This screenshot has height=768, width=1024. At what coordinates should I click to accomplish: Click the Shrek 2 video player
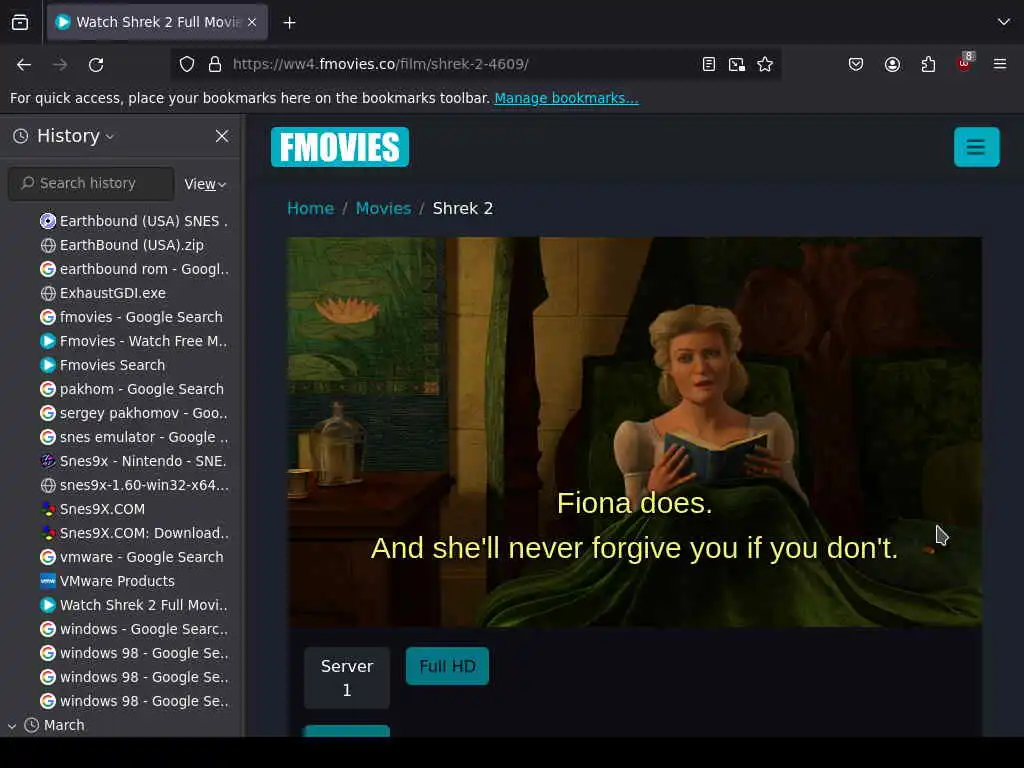pos(634,432)
